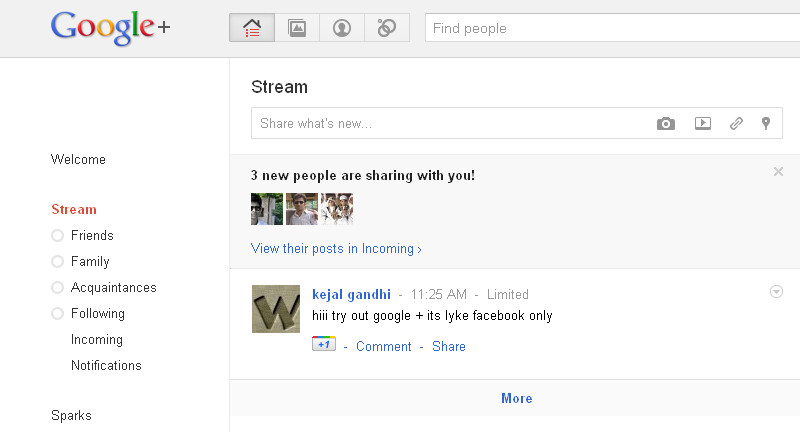Open third new person's photo thumbnail
The width and height of the screenshot is (800, 432).
[x=337, y=209]
